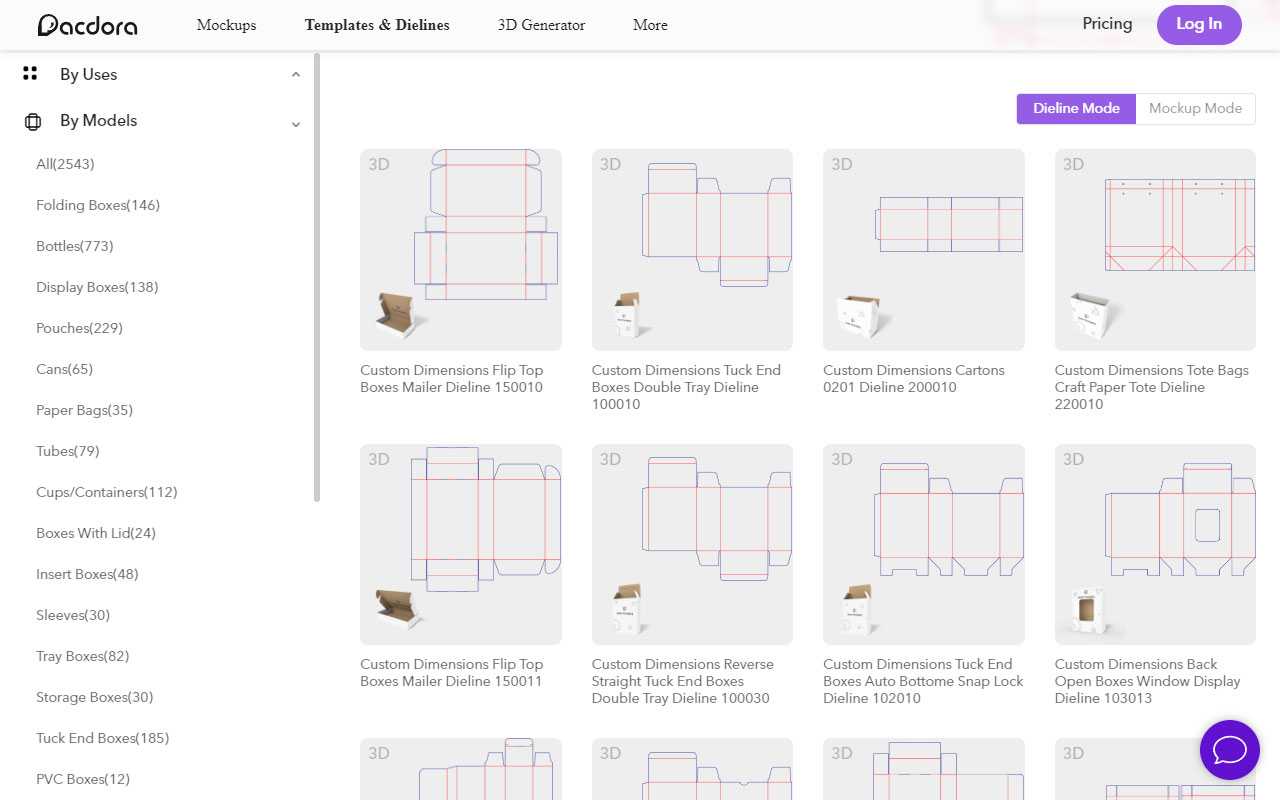Click the 3D badge on Window Display Dieline card

coord(1073,459)
